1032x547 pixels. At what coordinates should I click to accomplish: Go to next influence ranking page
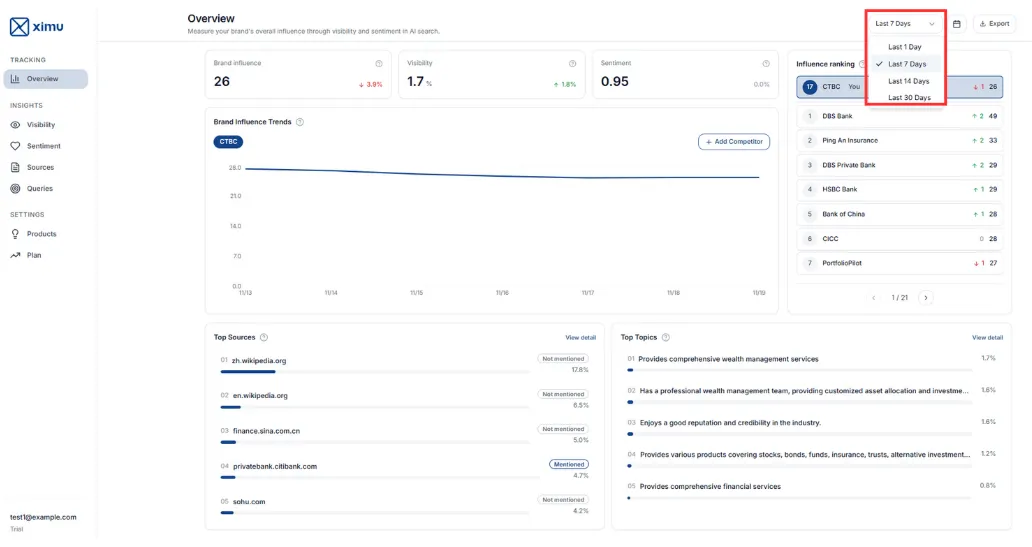click(x=926, y=297)
